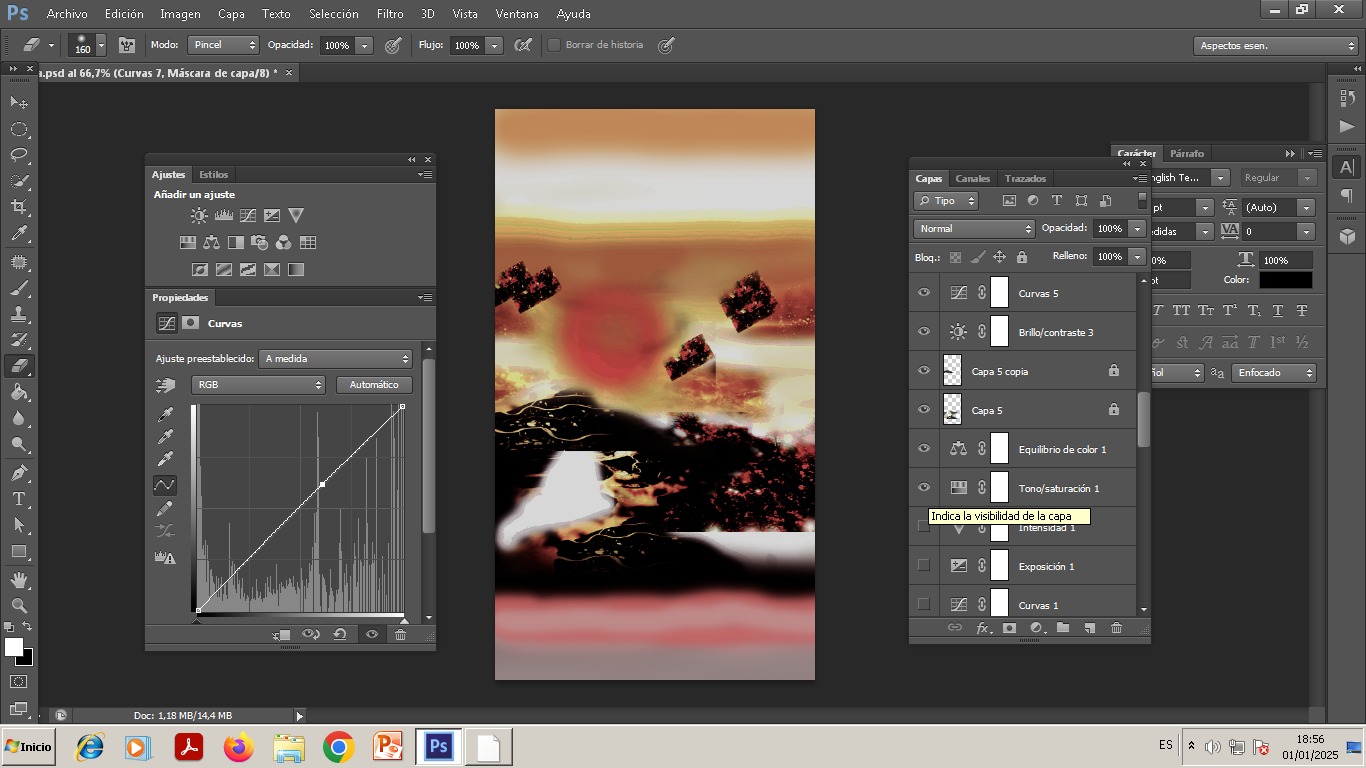
Task: Add a Color Balance adjustment from Ajustes
Action: click(211, 242)
